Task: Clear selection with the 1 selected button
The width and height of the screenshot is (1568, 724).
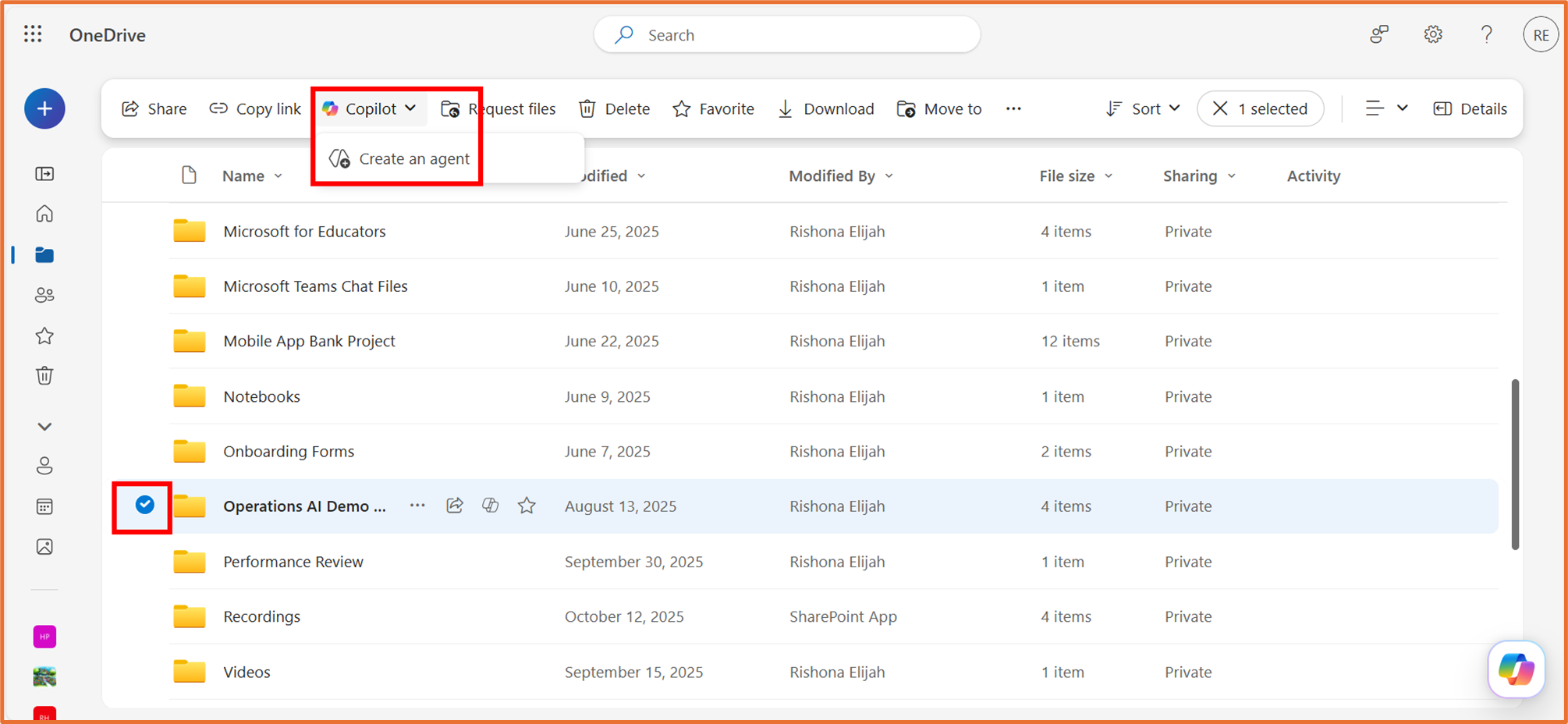Action: (x=1260, y=108)
